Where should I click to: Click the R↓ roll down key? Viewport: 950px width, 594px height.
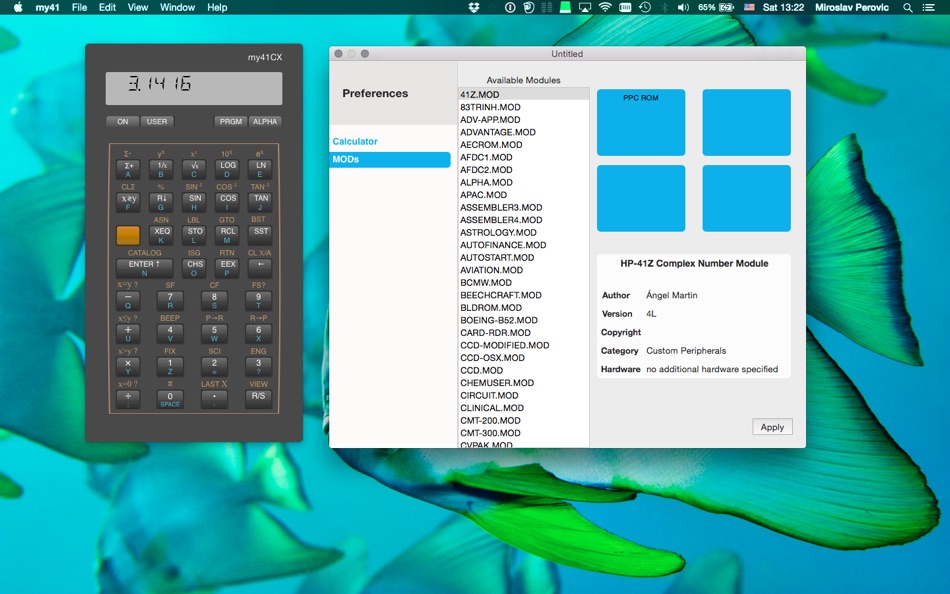(162, 202)
